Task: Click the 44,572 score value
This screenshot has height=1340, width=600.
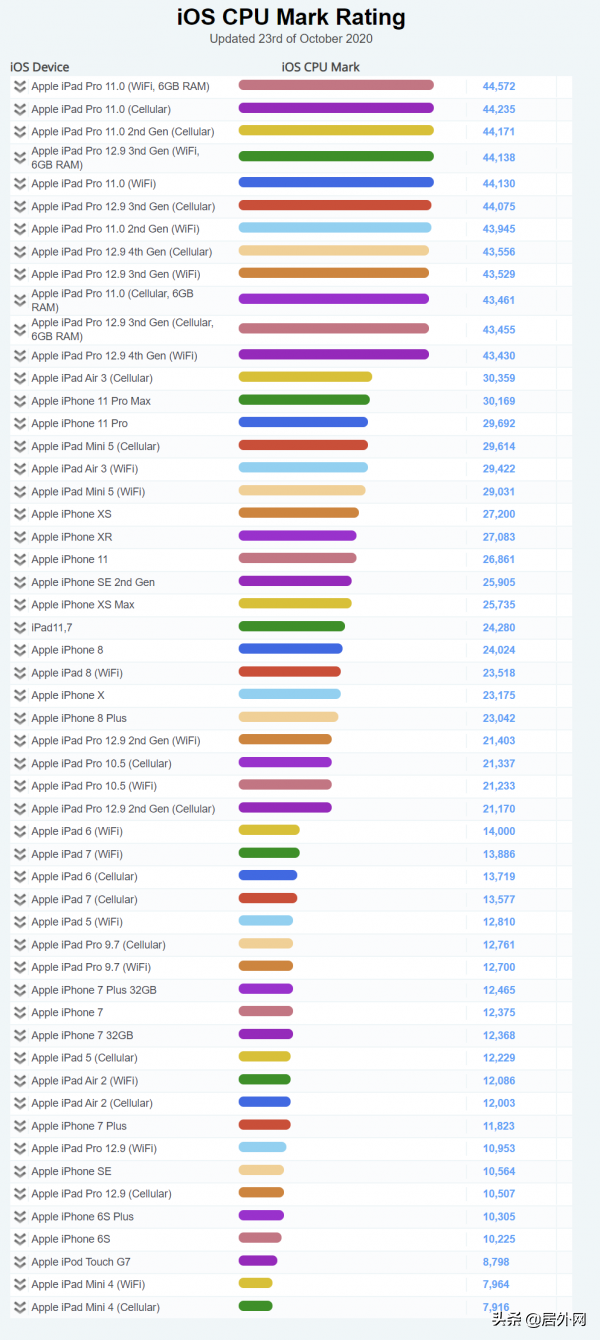Action: pos(499,87)
